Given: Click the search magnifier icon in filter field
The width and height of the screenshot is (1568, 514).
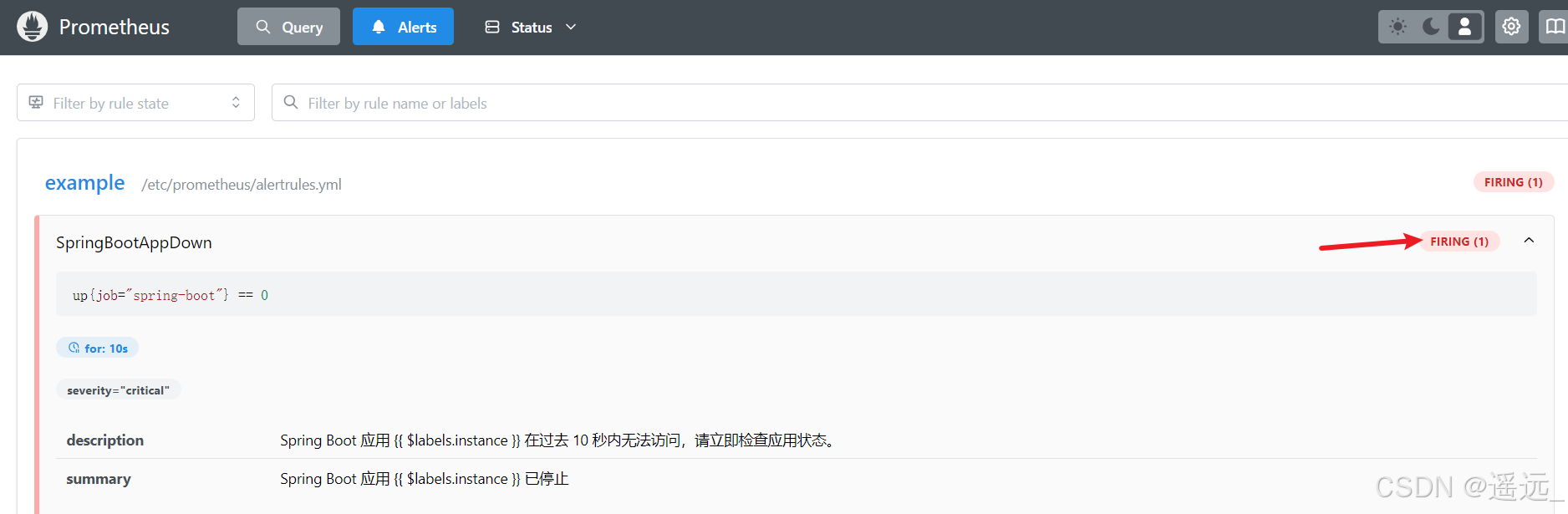Looking at the screenshot, I should pos(291,102).
